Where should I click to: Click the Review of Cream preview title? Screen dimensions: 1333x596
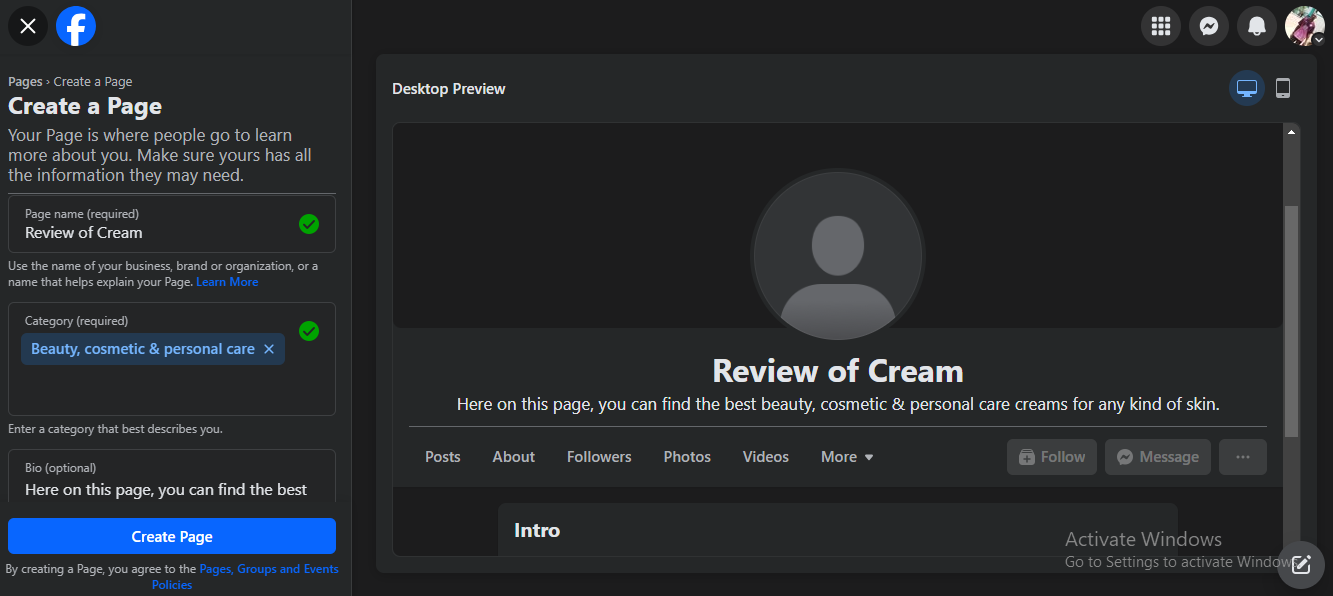[x=838, y=371]
